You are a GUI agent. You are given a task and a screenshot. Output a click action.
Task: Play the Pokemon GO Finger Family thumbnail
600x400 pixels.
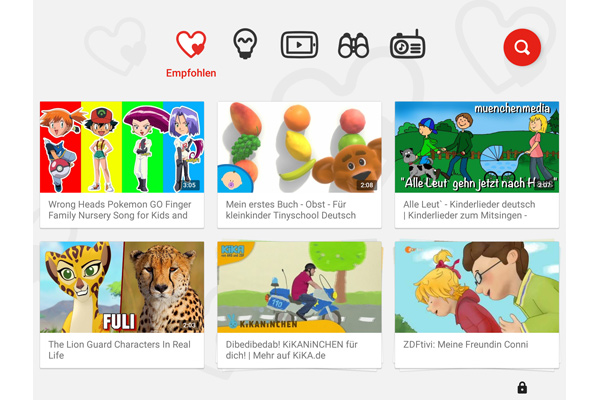point(122,147)
